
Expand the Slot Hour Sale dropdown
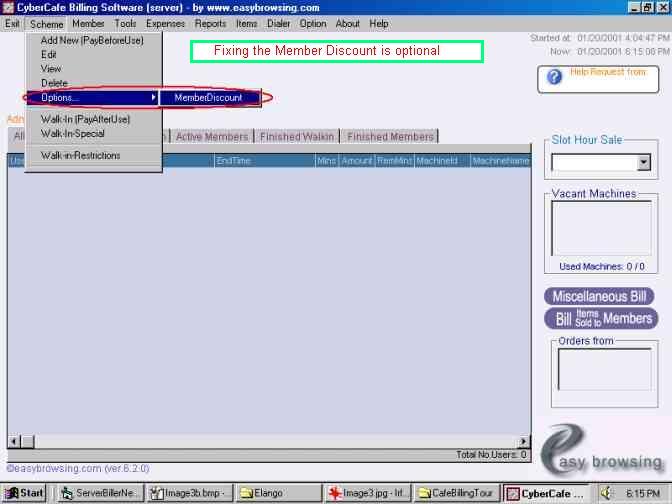(x=643, y=162)
